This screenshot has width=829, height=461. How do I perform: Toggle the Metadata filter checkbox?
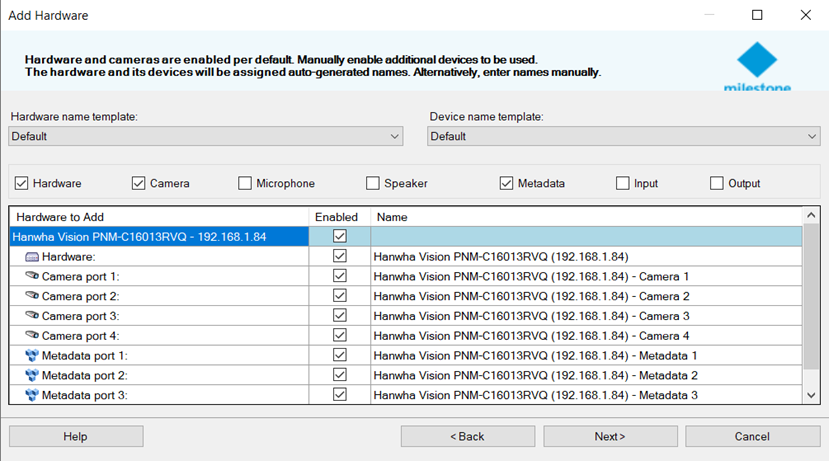pyautogui.click(x=506, y=183)
